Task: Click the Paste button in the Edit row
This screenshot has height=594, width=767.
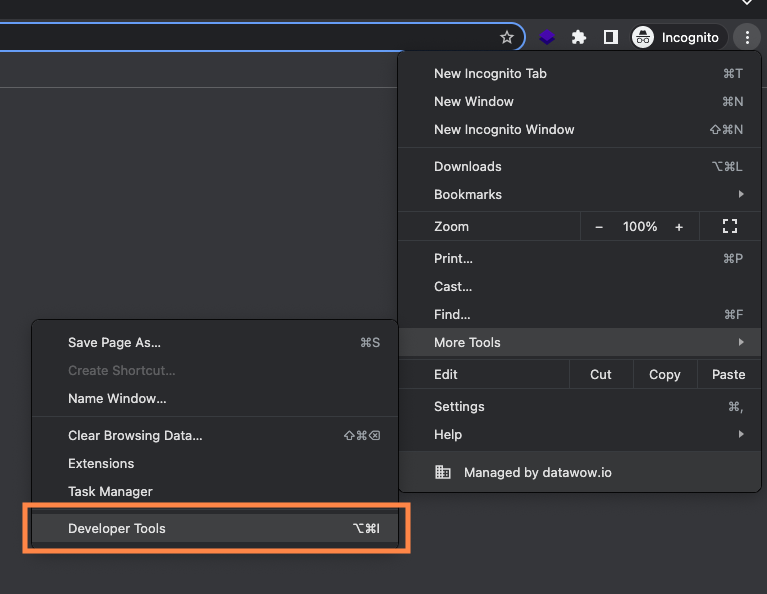Action: click(x=728, y=374)
